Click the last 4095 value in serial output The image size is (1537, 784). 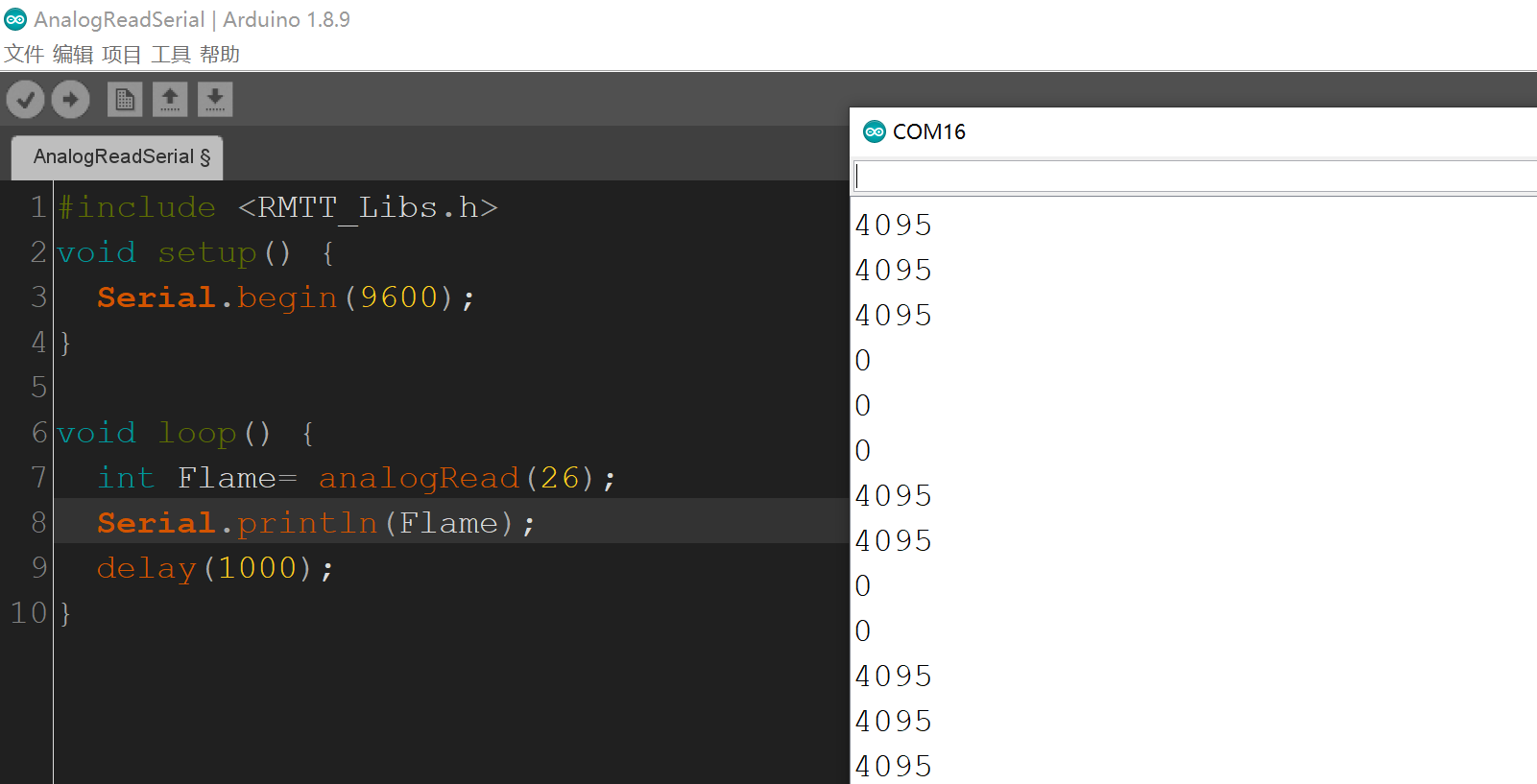[x=894, y=766]
